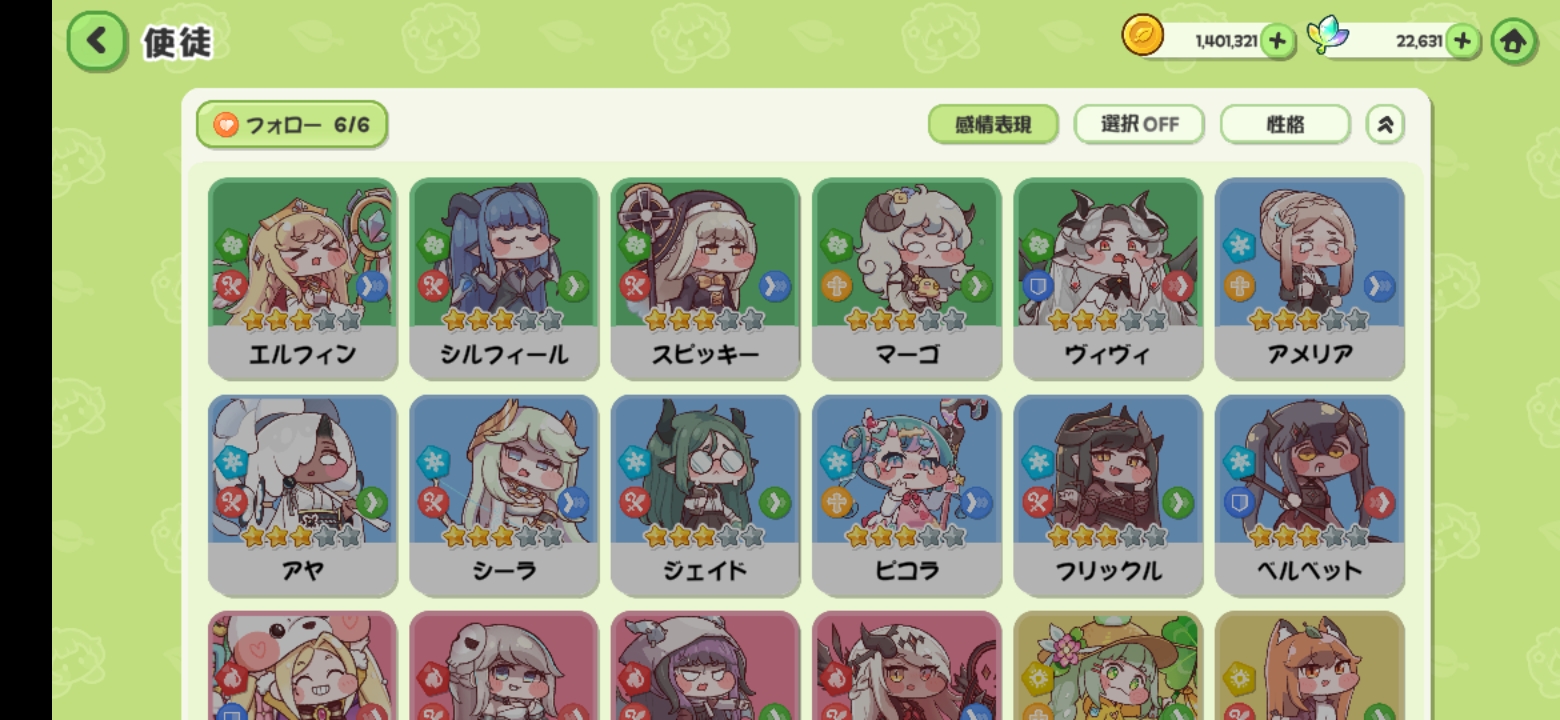Screen dimensions: 1560x720
Task: Open the ピコラ character card
Action: point(907,496)
